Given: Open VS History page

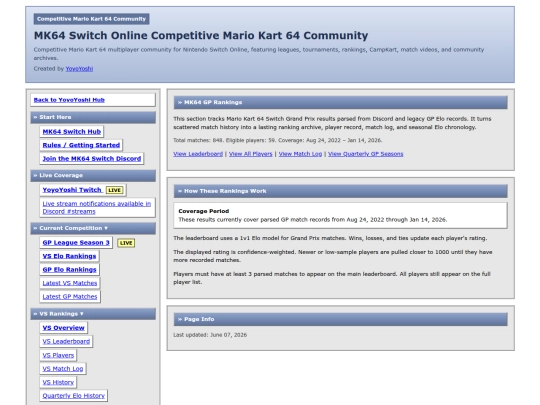Looking at the screenshot, I should click(x=58, y=382).
